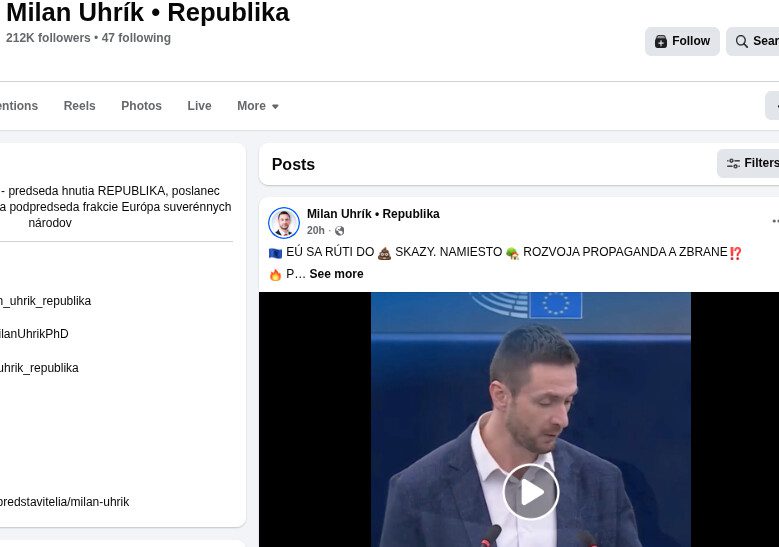
Task: Open the n_uhrik_republika social link
Action: tap(45, 301)
